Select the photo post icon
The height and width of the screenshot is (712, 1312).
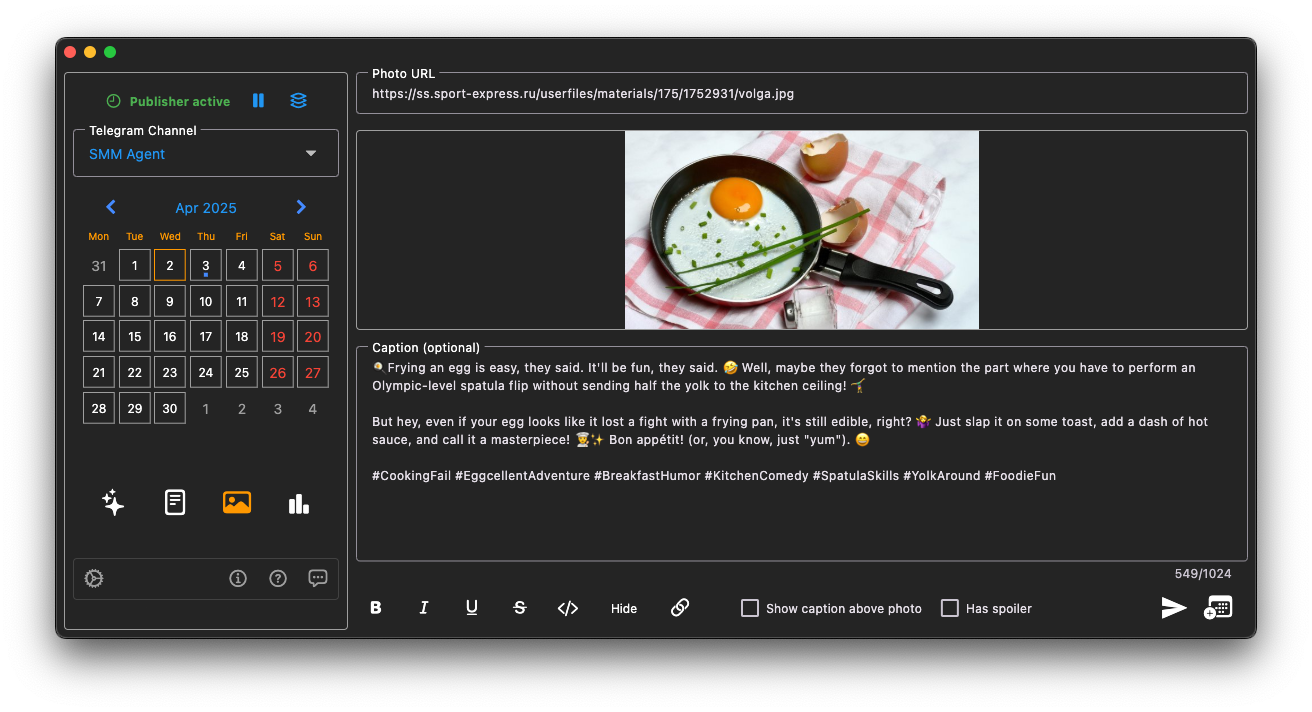coord(237,502)
